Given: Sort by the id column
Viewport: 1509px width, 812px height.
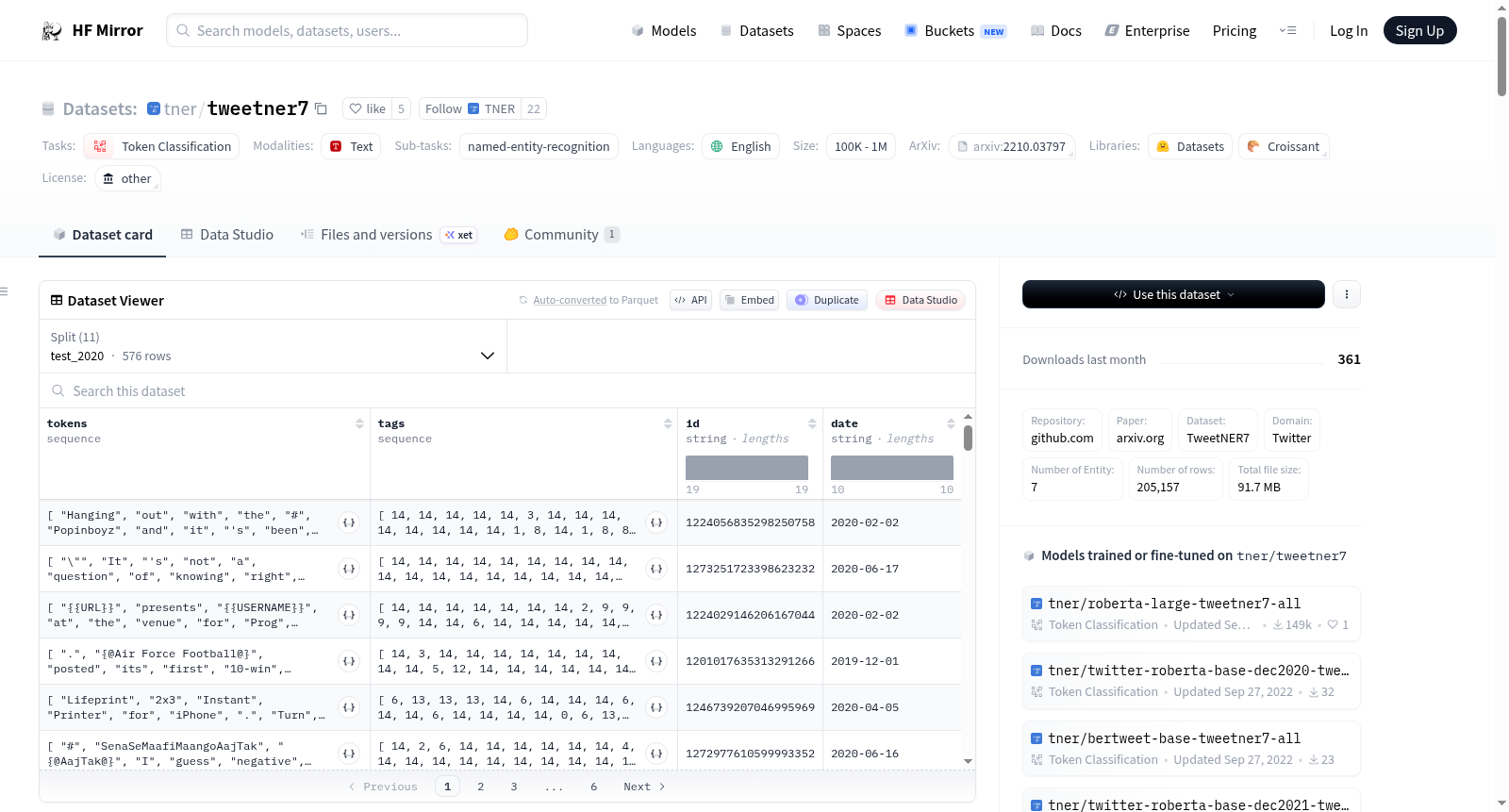Looking at the screenshot, I should pyautogui.click(x=812, y=423).
